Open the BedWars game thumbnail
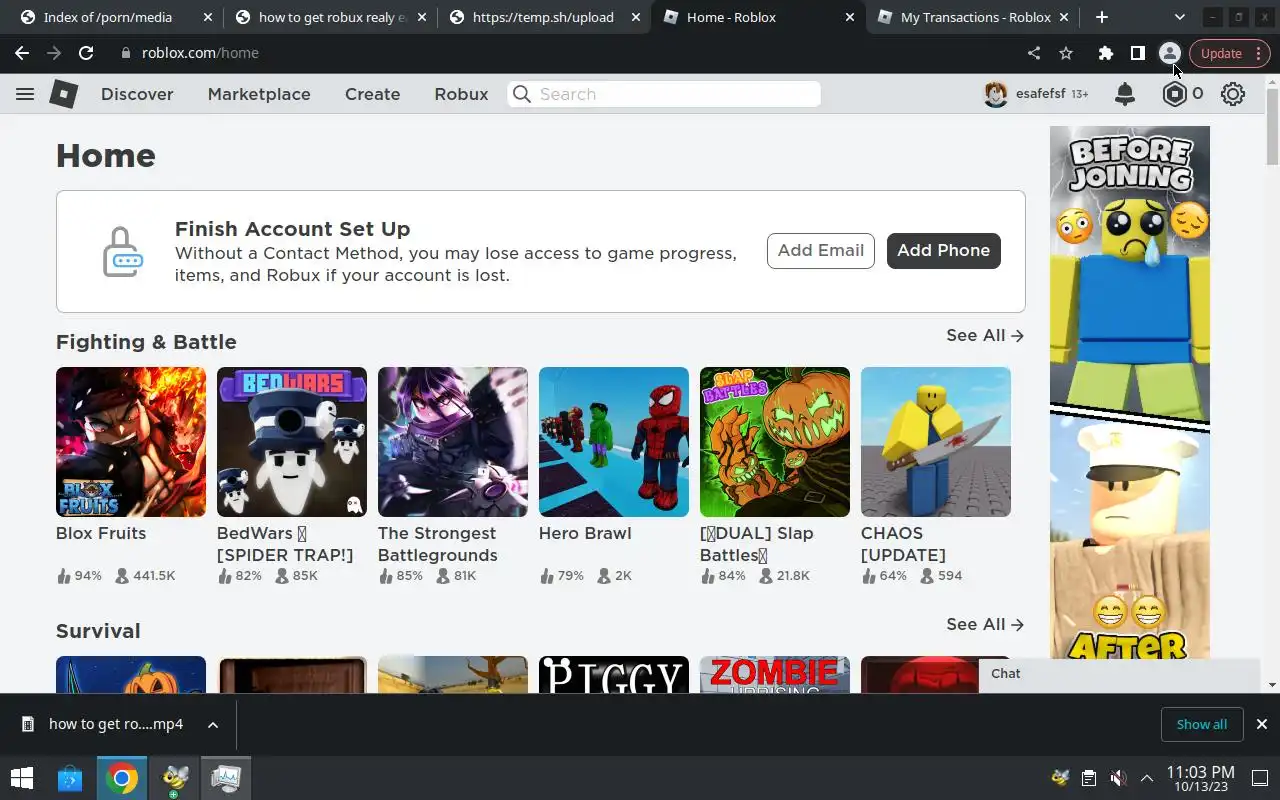This screenshot has width=1280, height=800. pos(292,442)
